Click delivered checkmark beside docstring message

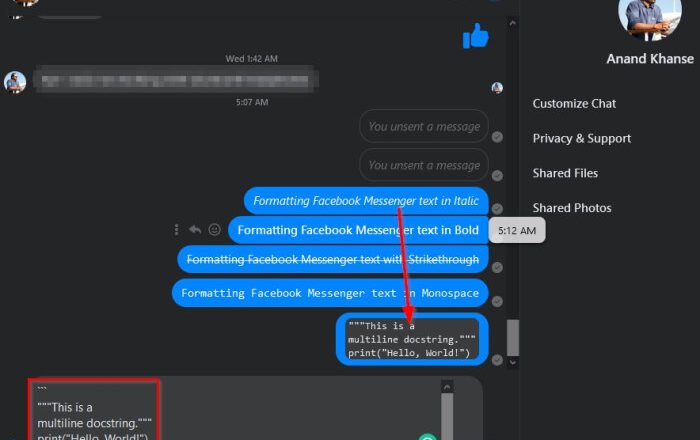pyautogui.click(x=497, y=360)
